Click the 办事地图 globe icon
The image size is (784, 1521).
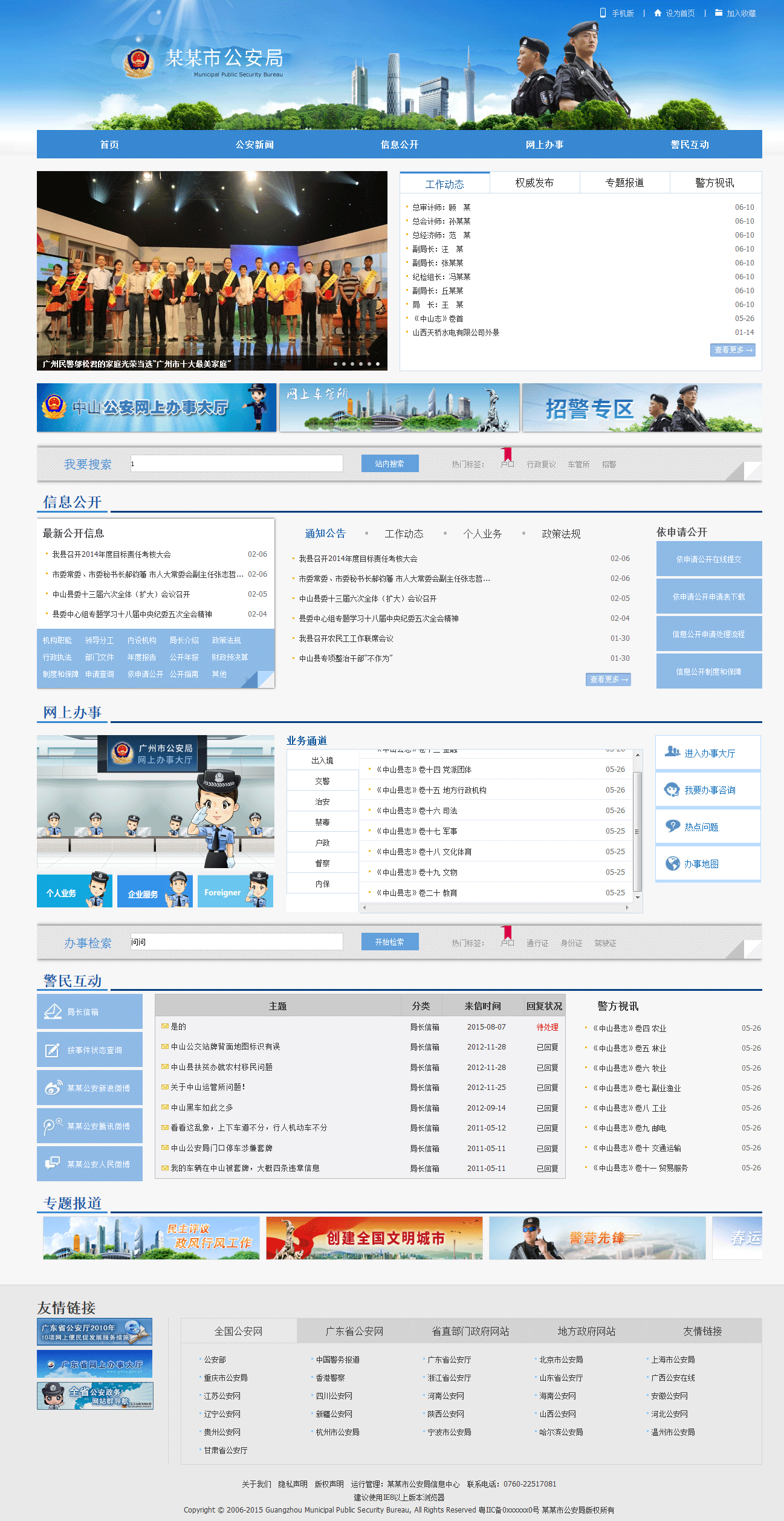point(672,863)
